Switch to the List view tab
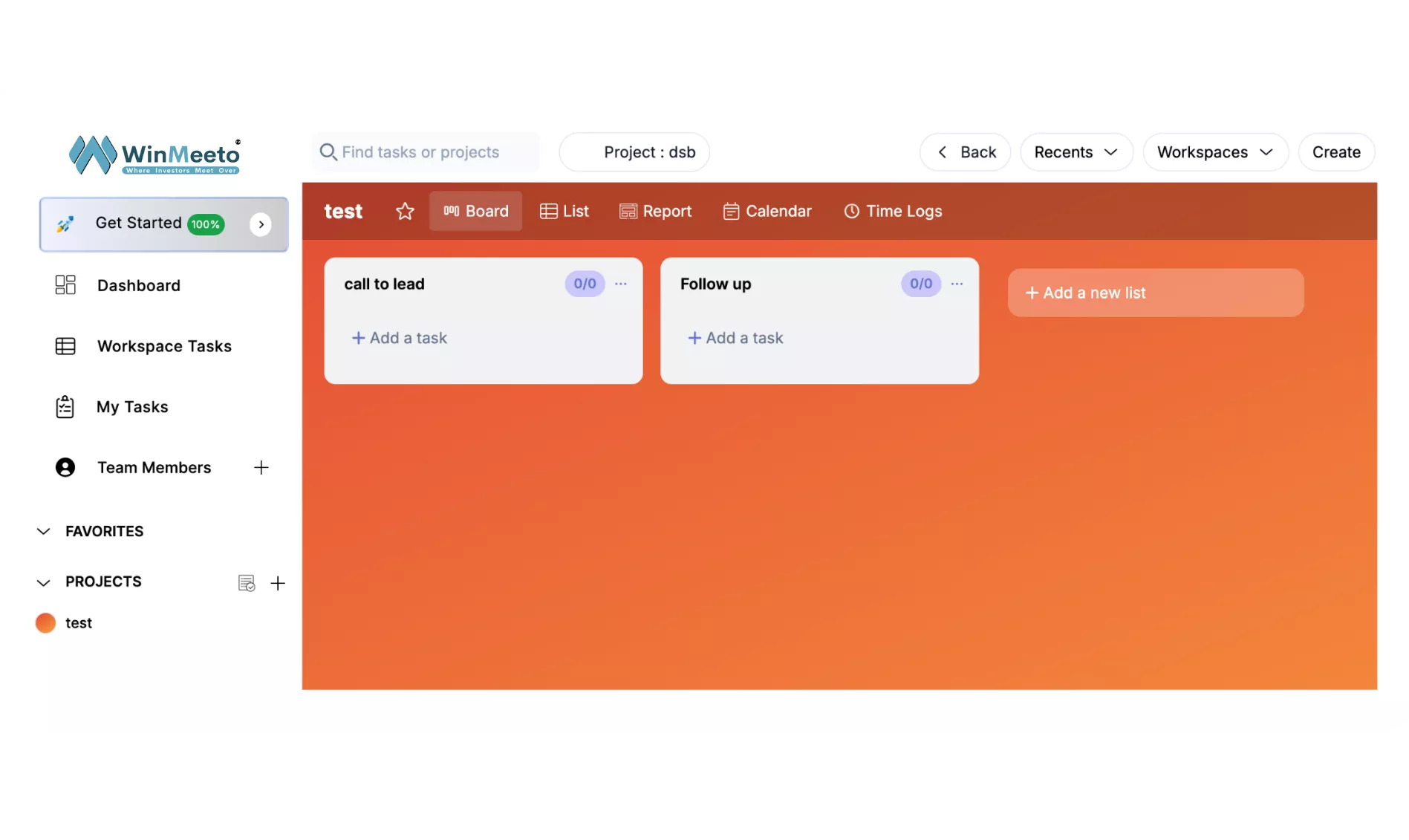 pyautogui.click(x=564, y=212)
